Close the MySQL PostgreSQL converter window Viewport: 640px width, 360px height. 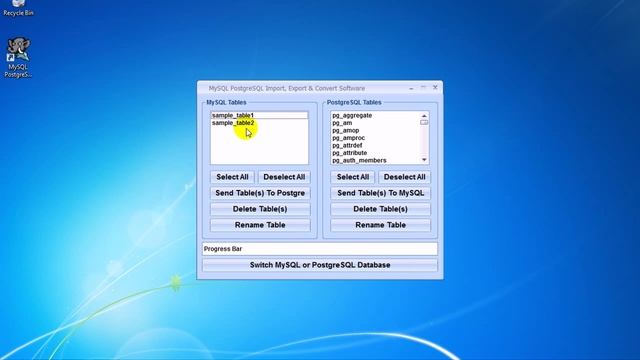tap(435, 88)
